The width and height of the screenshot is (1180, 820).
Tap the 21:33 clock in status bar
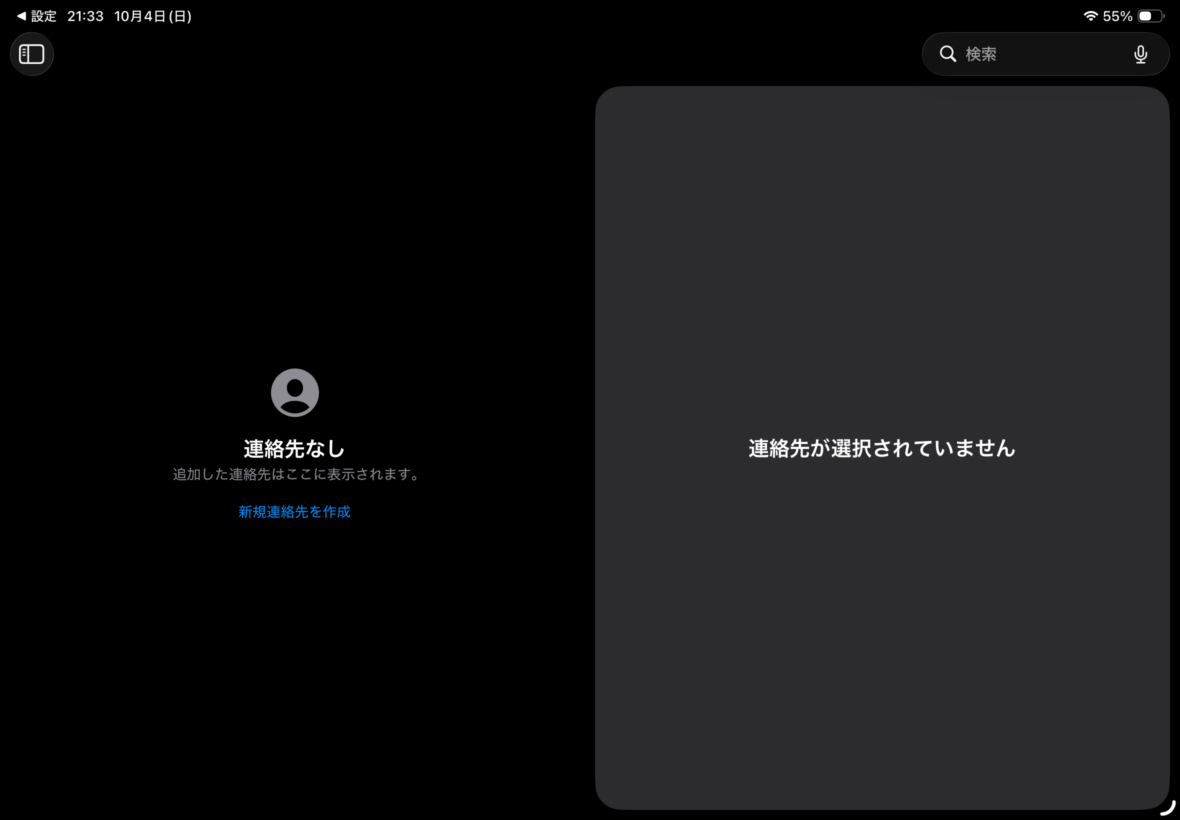[85, 17]
